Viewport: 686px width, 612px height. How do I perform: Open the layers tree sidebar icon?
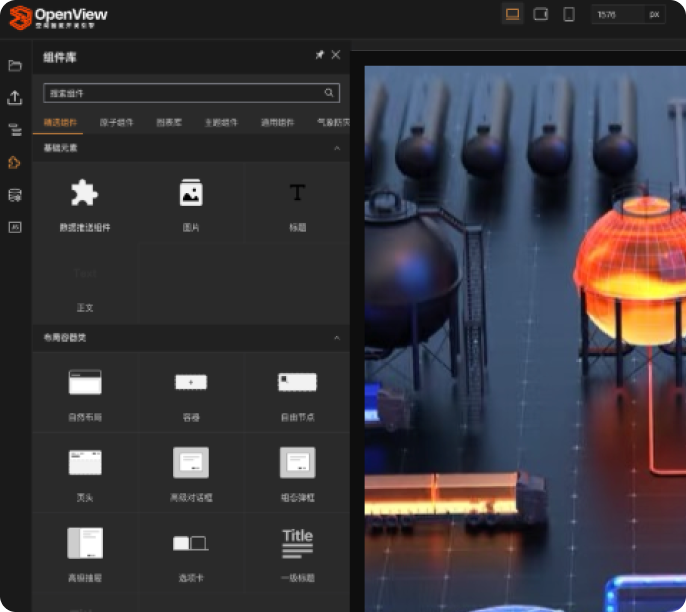[x=15, y=130]
